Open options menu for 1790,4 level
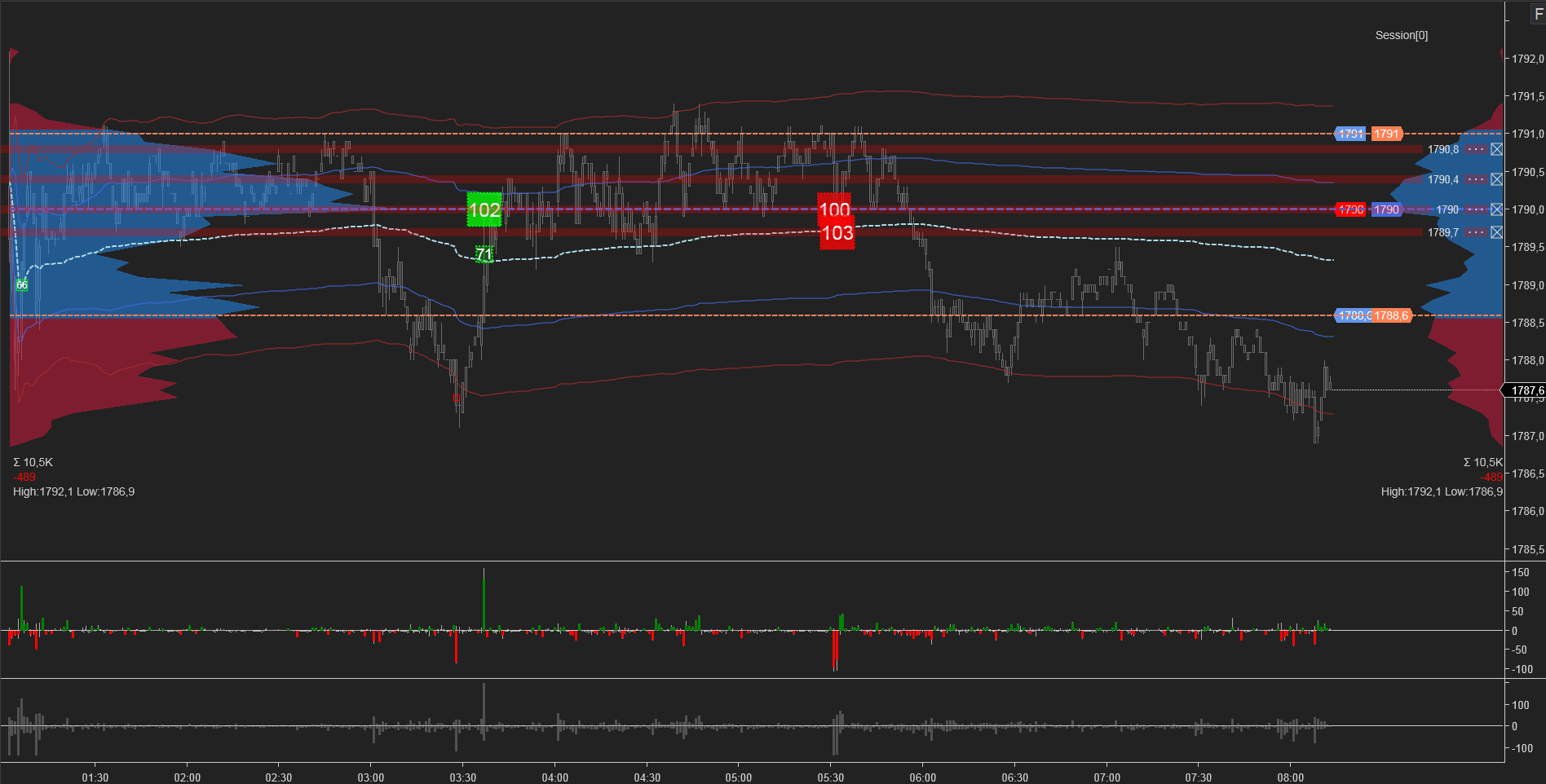 pos(1476,179)
